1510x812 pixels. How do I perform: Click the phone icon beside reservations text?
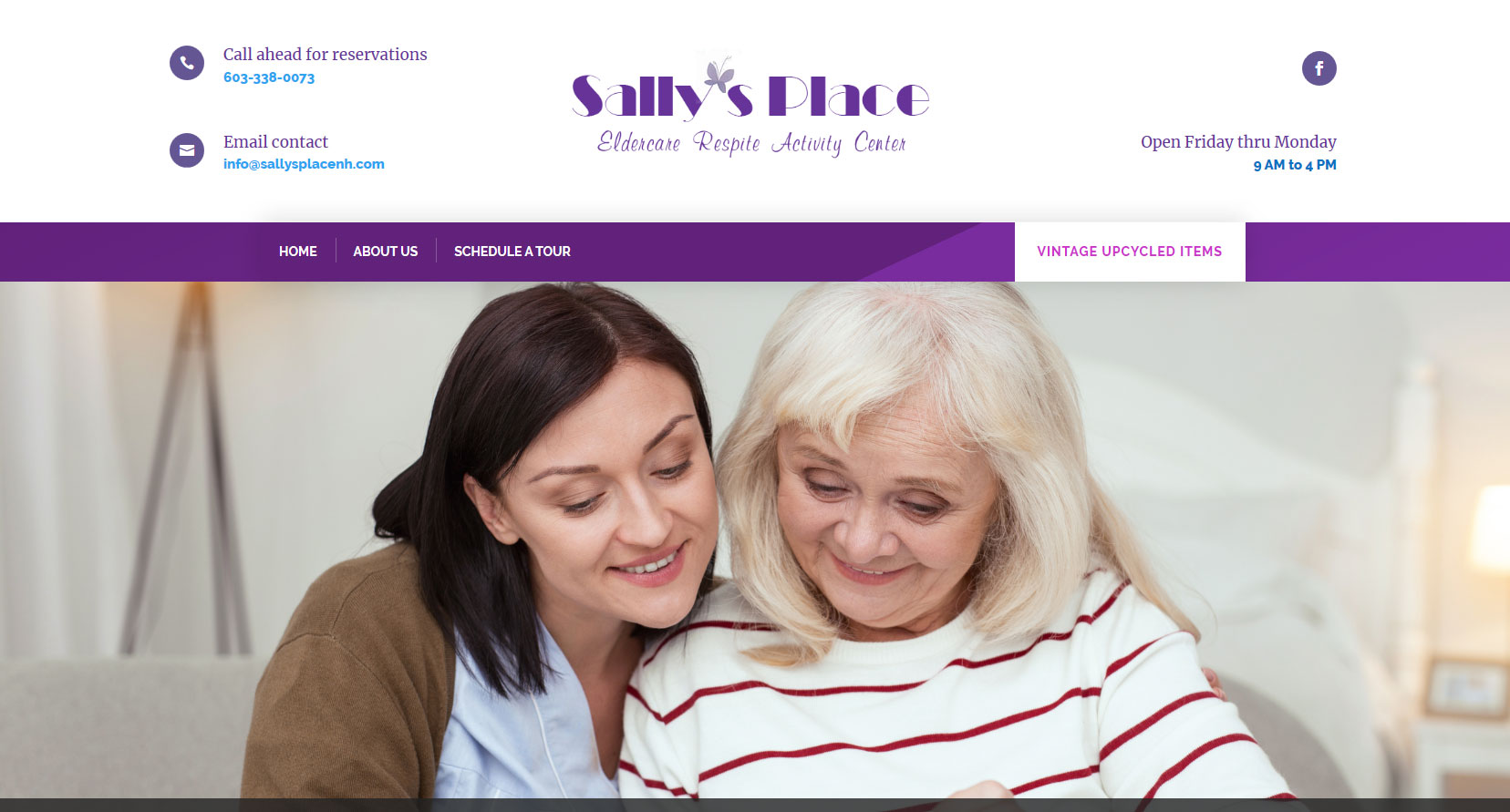pos(187,63)
